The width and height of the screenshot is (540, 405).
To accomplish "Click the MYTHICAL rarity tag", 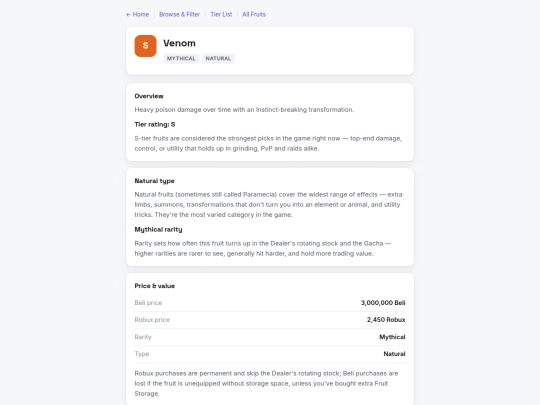I will (x=181, y=59).
